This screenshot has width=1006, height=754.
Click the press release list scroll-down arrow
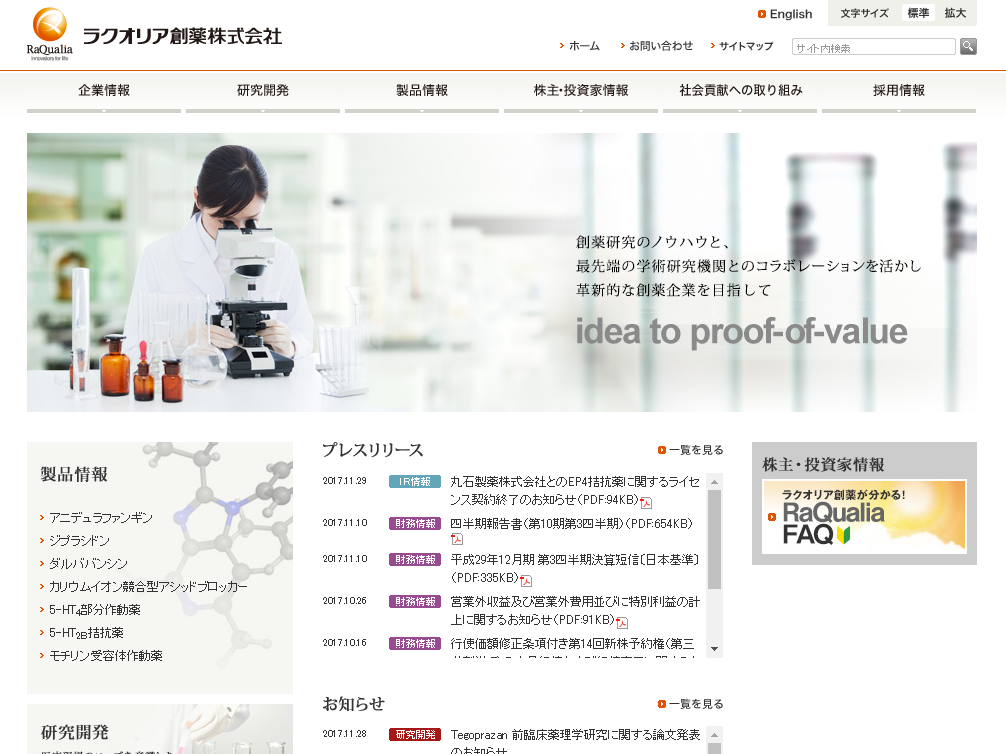[714, 649]
